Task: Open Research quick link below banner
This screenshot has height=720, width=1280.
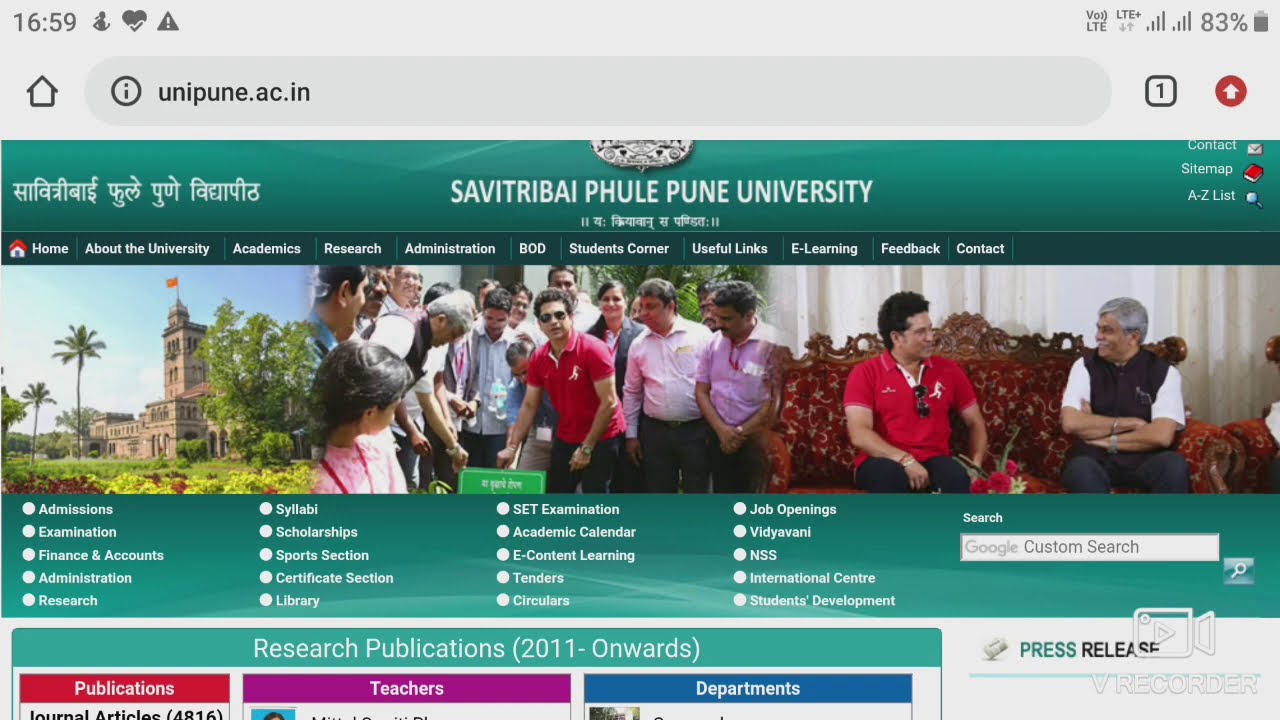Action: [x=68, y=601]
